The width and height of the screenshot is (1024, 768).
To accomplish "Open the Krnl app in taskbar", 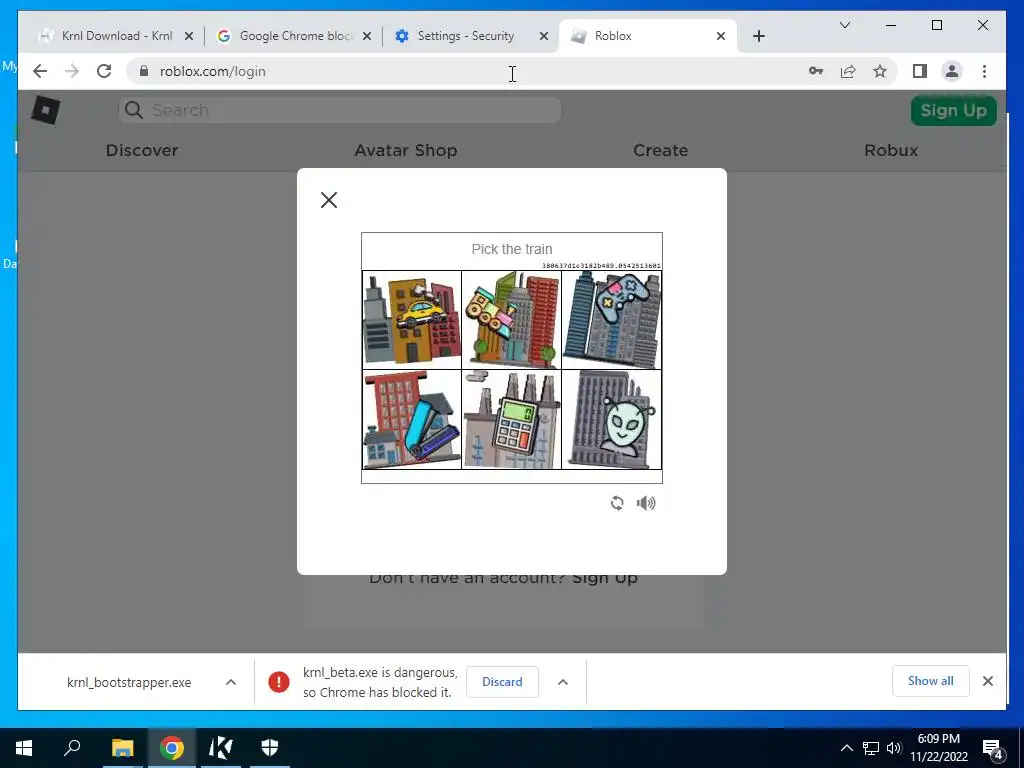I will coord(221,748).
